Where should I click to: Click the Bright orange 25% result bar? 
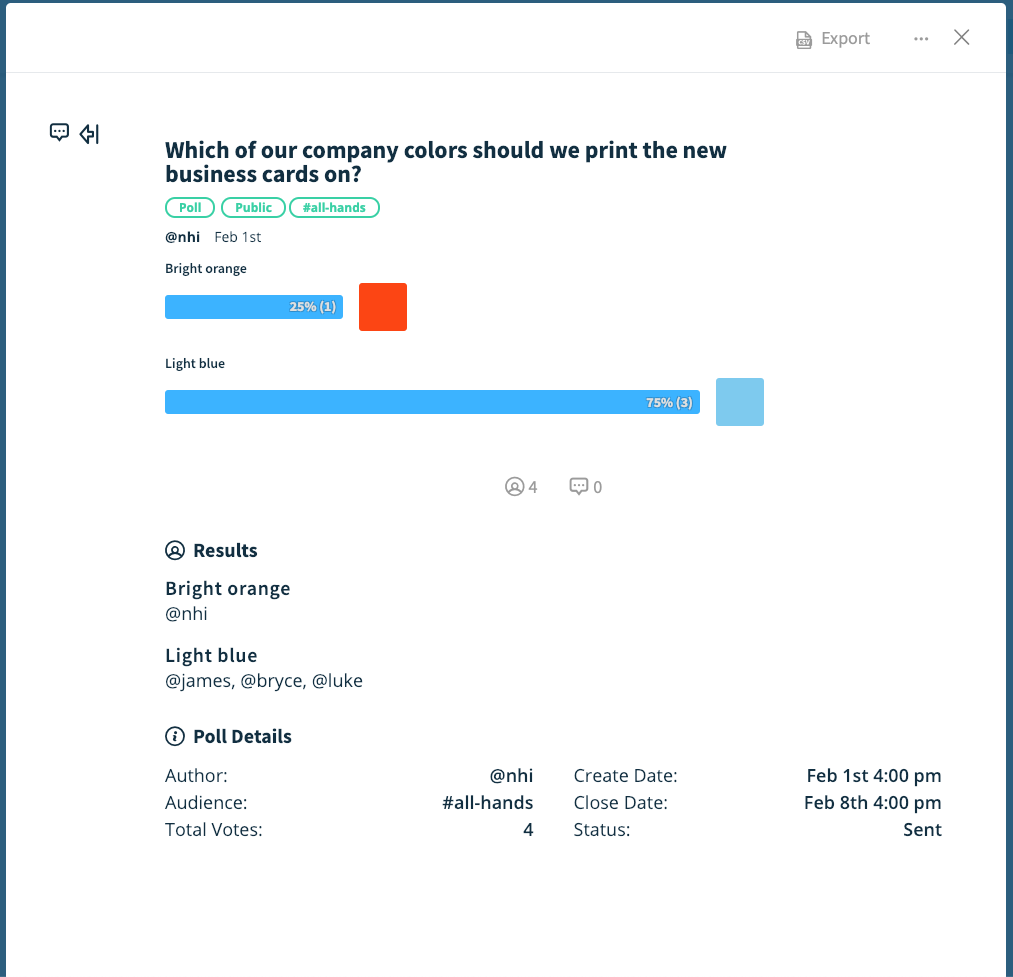click(254, 307)
